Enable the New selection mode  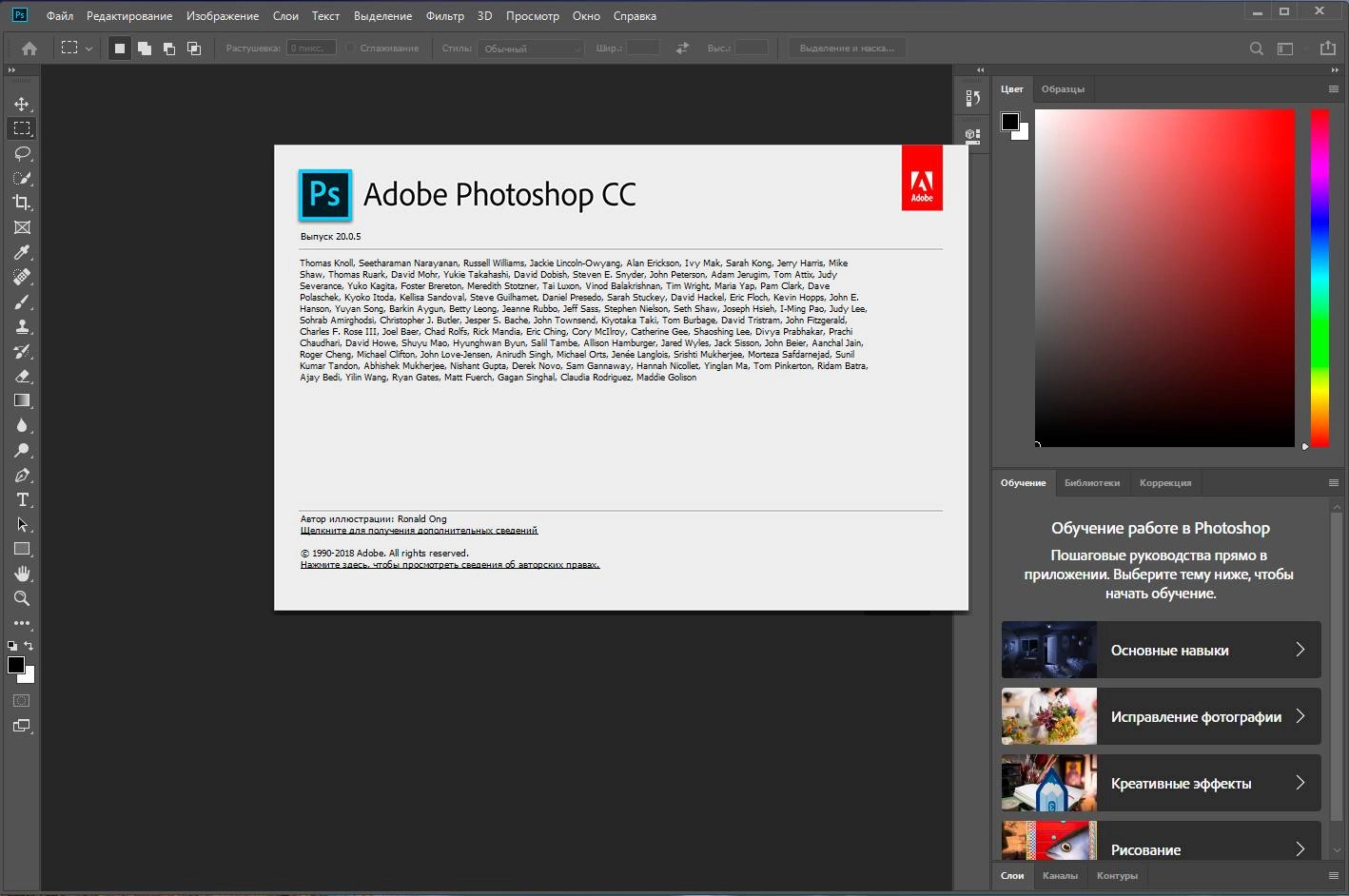120,49
